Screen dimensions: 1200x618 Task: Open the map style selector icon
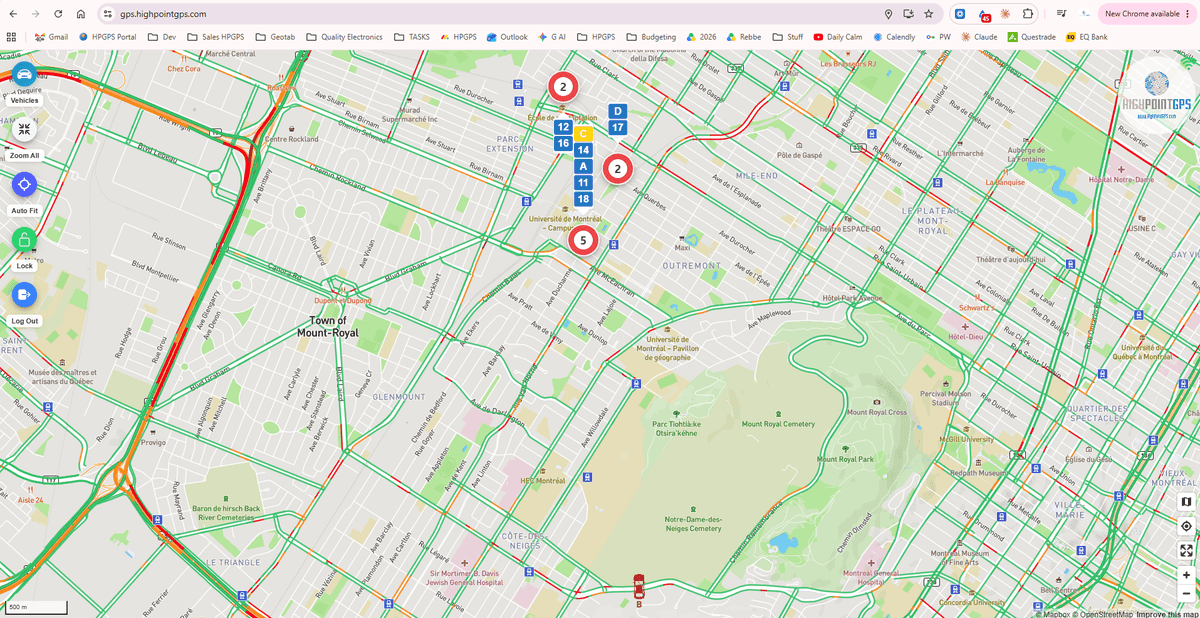[1186, 501]
